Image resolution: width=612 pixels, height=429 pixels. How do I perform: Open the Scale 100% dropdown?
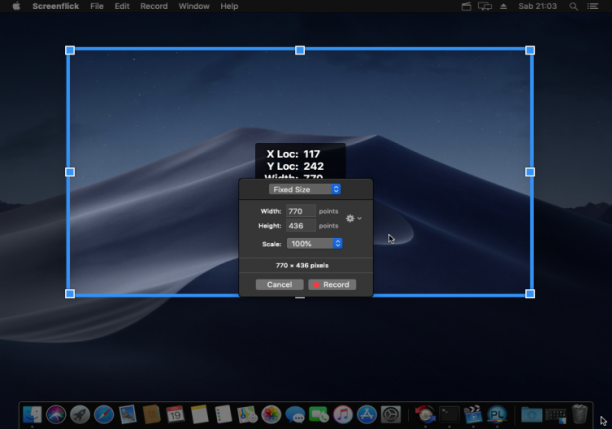coord(315,244)
